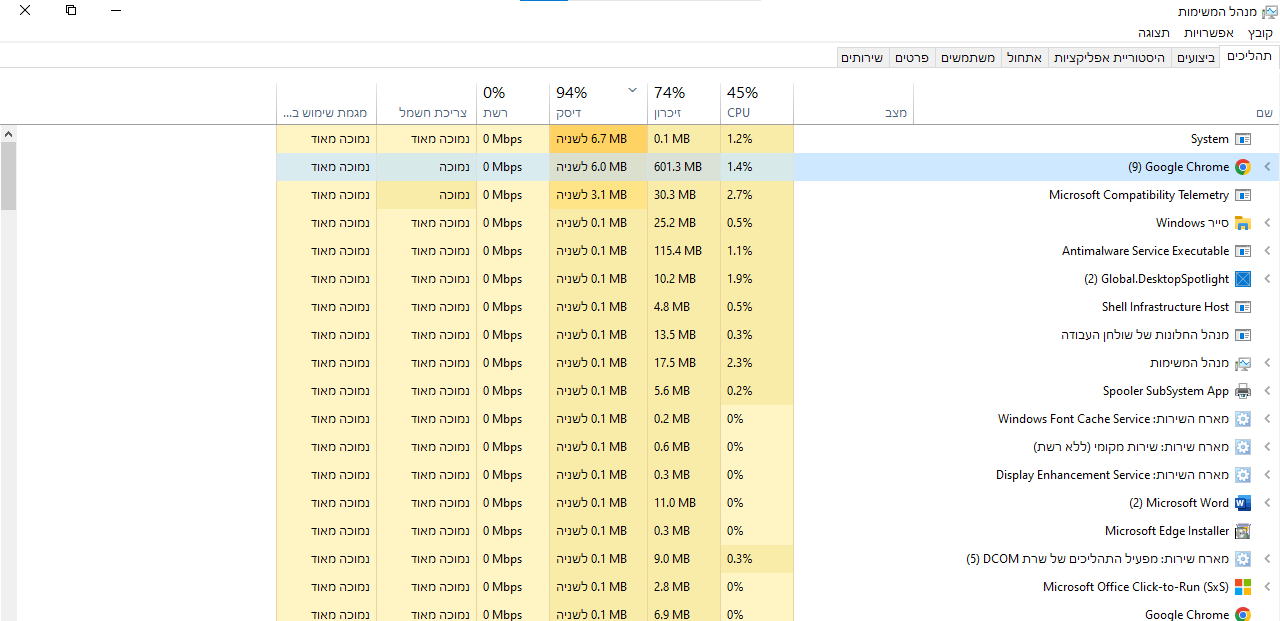
Task: Click the Microsoft Edge Installer icon
Action: pos(1243,531)
